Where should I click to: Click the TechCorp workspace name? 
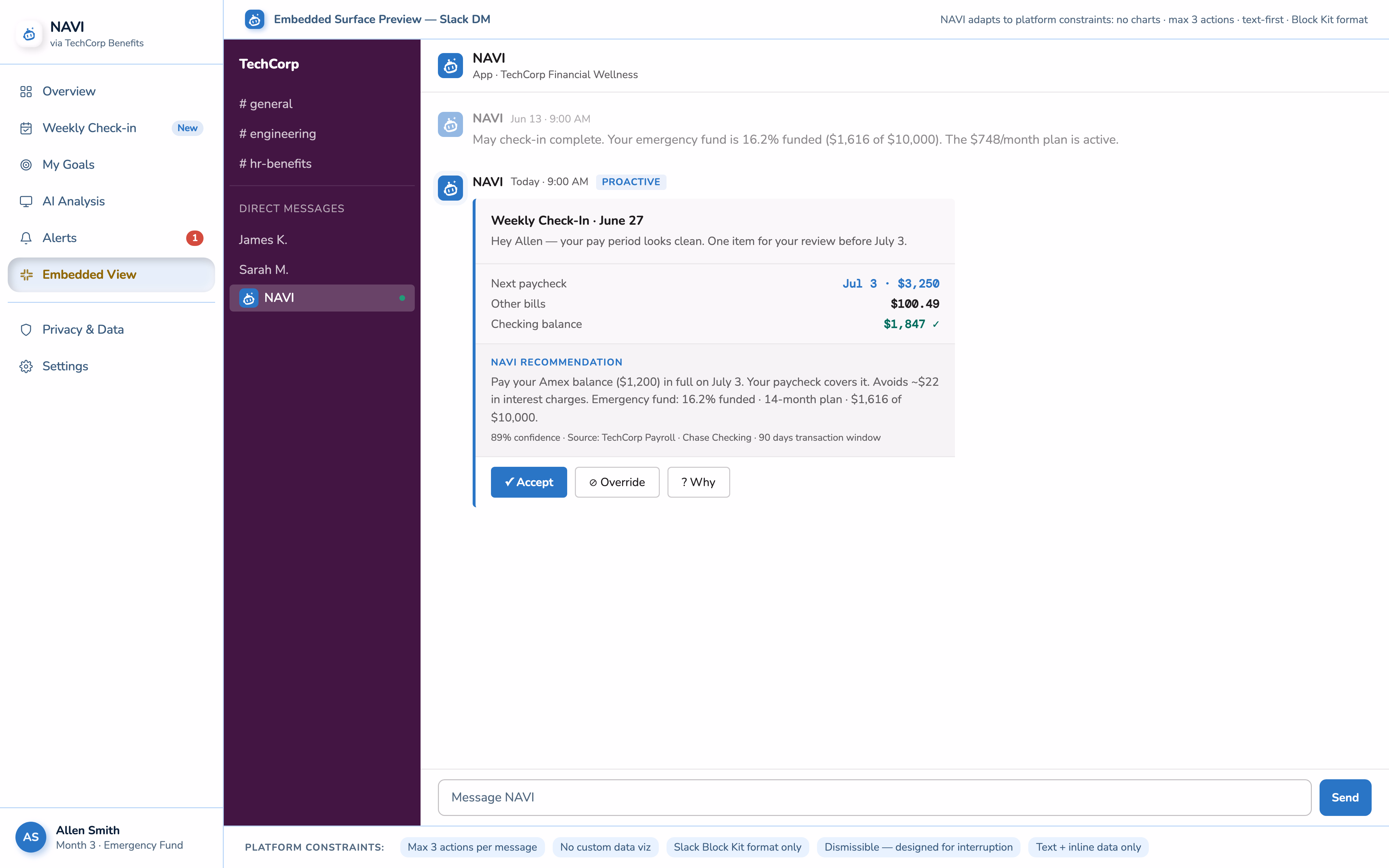pos(268,64)
